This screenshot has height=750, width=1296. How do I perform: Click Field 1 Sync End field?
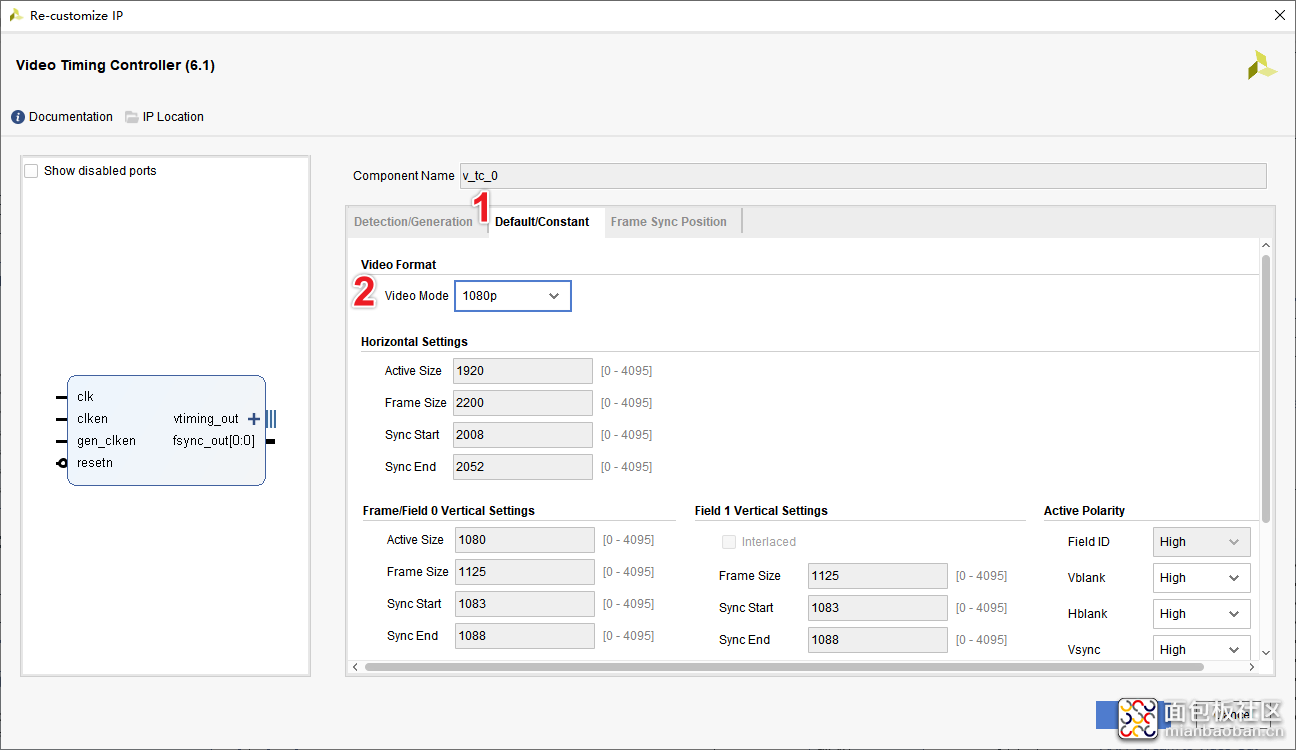point(878,640)
